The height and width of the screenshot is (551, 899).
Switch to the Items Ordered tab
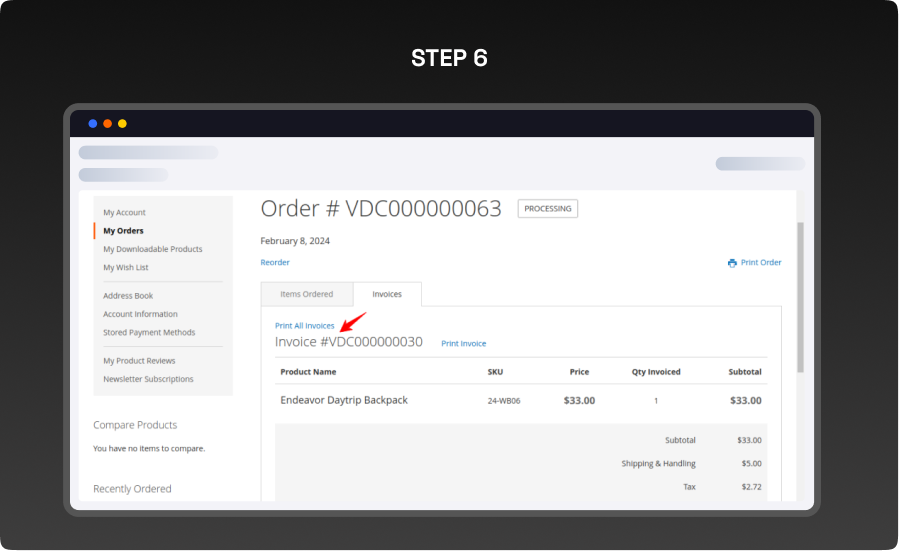[306, 294]
